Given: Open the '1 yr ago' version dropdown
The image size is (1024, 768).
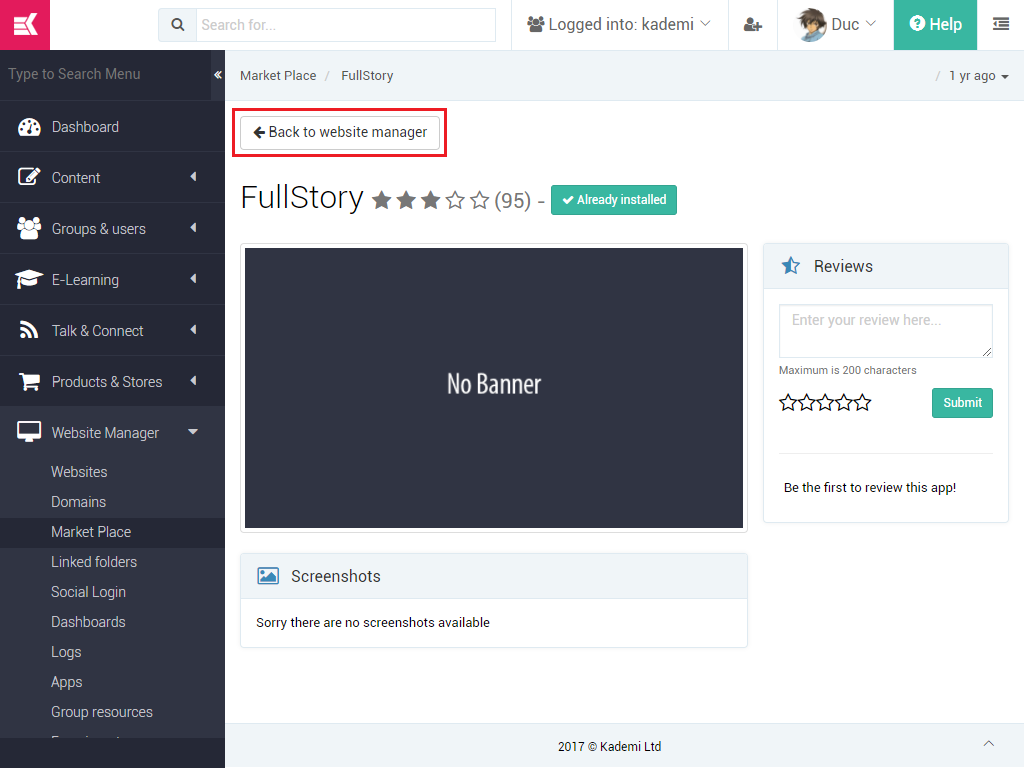Looking at the screenshot, I should (978, 76).
